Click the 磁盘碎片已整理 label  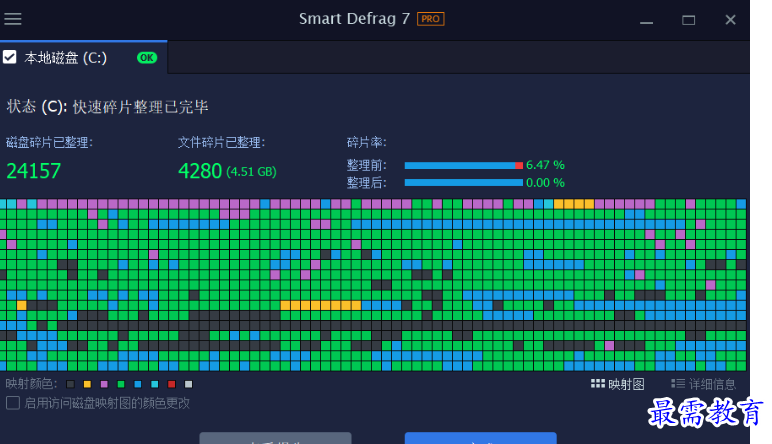(49, 143)
